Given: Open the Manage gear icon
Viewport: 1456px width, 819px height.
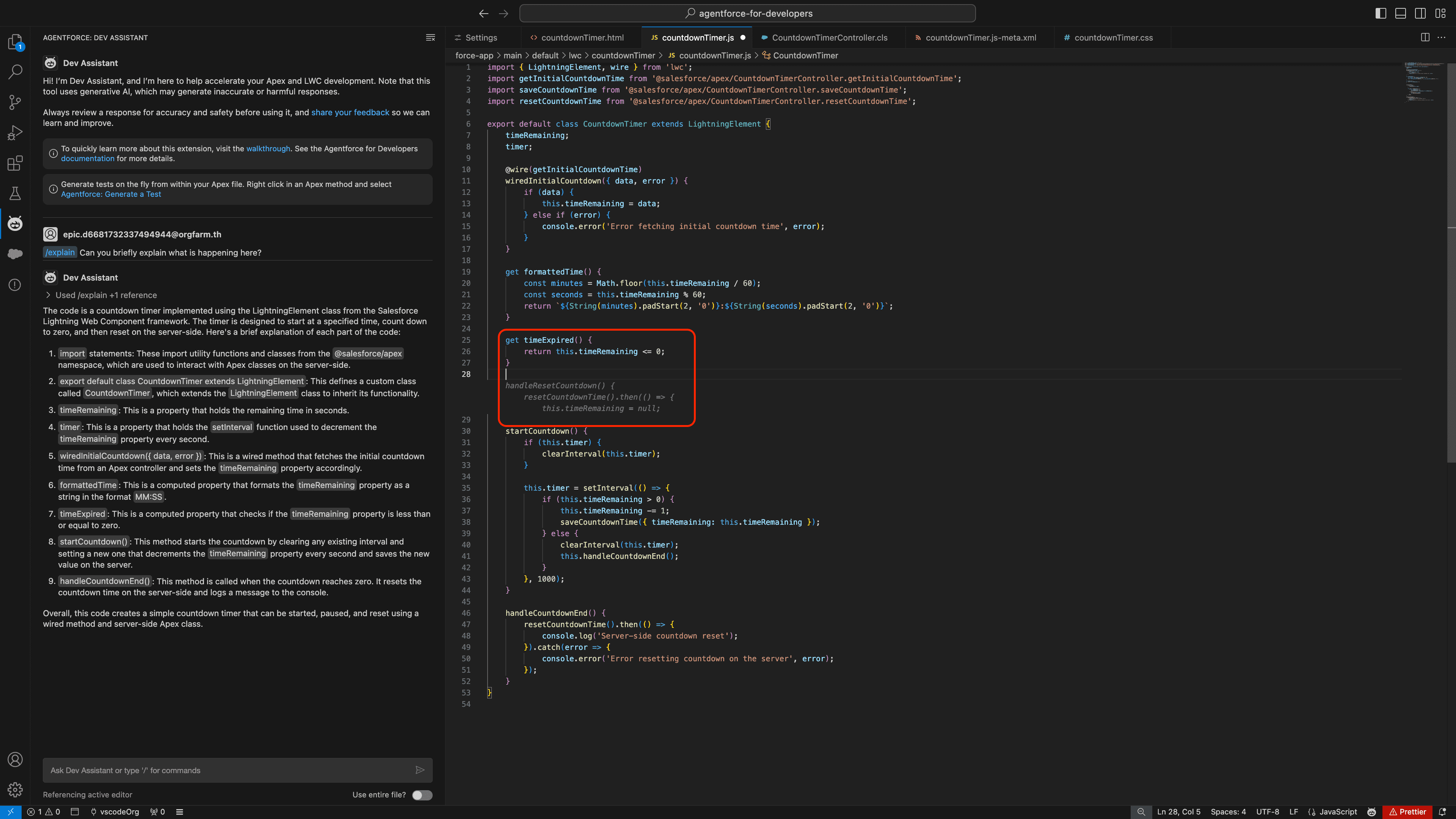Looking at the screenshot, I should point(15,789).
